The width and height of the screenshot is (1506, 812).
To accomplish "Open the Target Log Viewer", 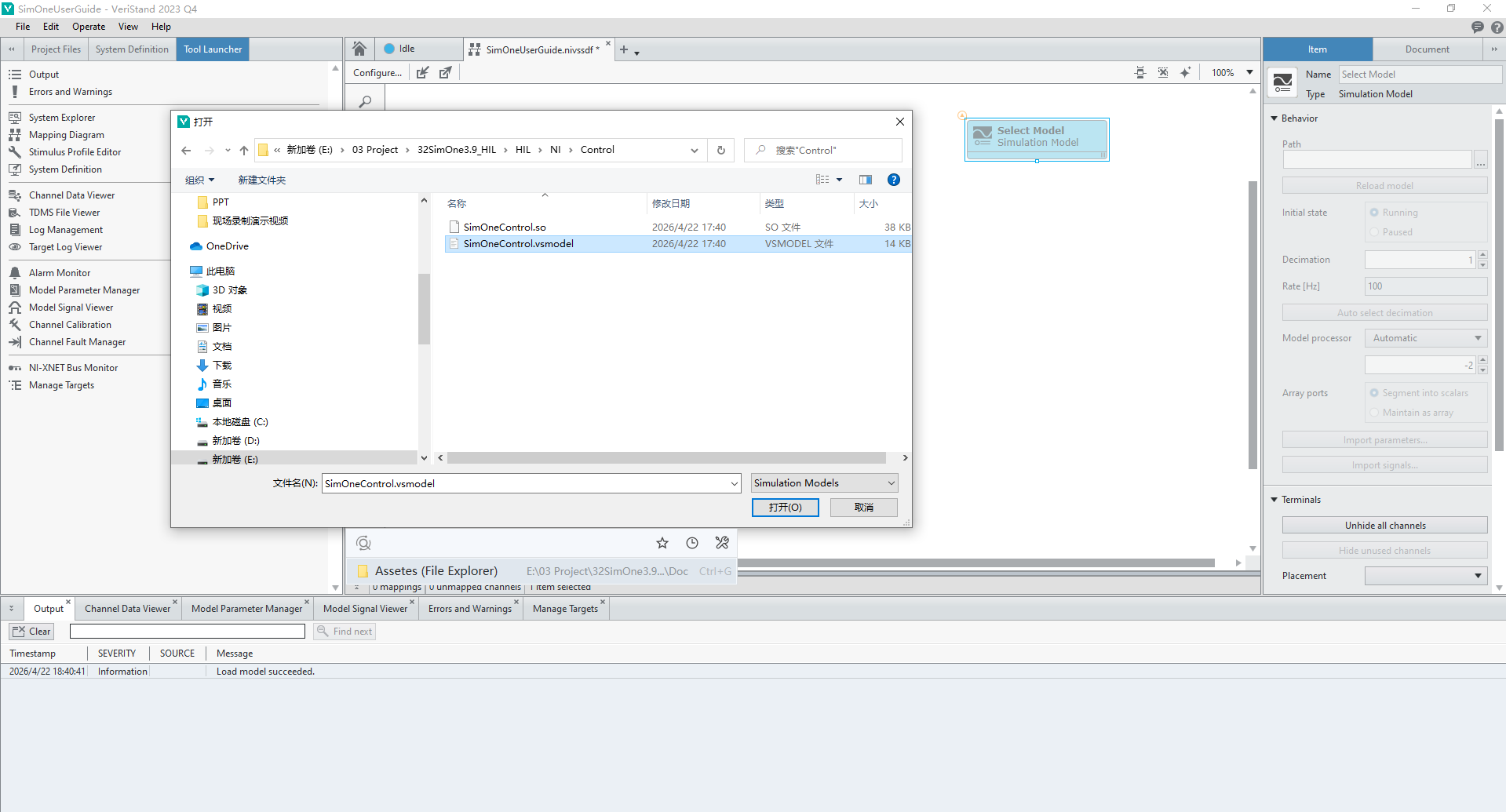I will pos(65,247).
